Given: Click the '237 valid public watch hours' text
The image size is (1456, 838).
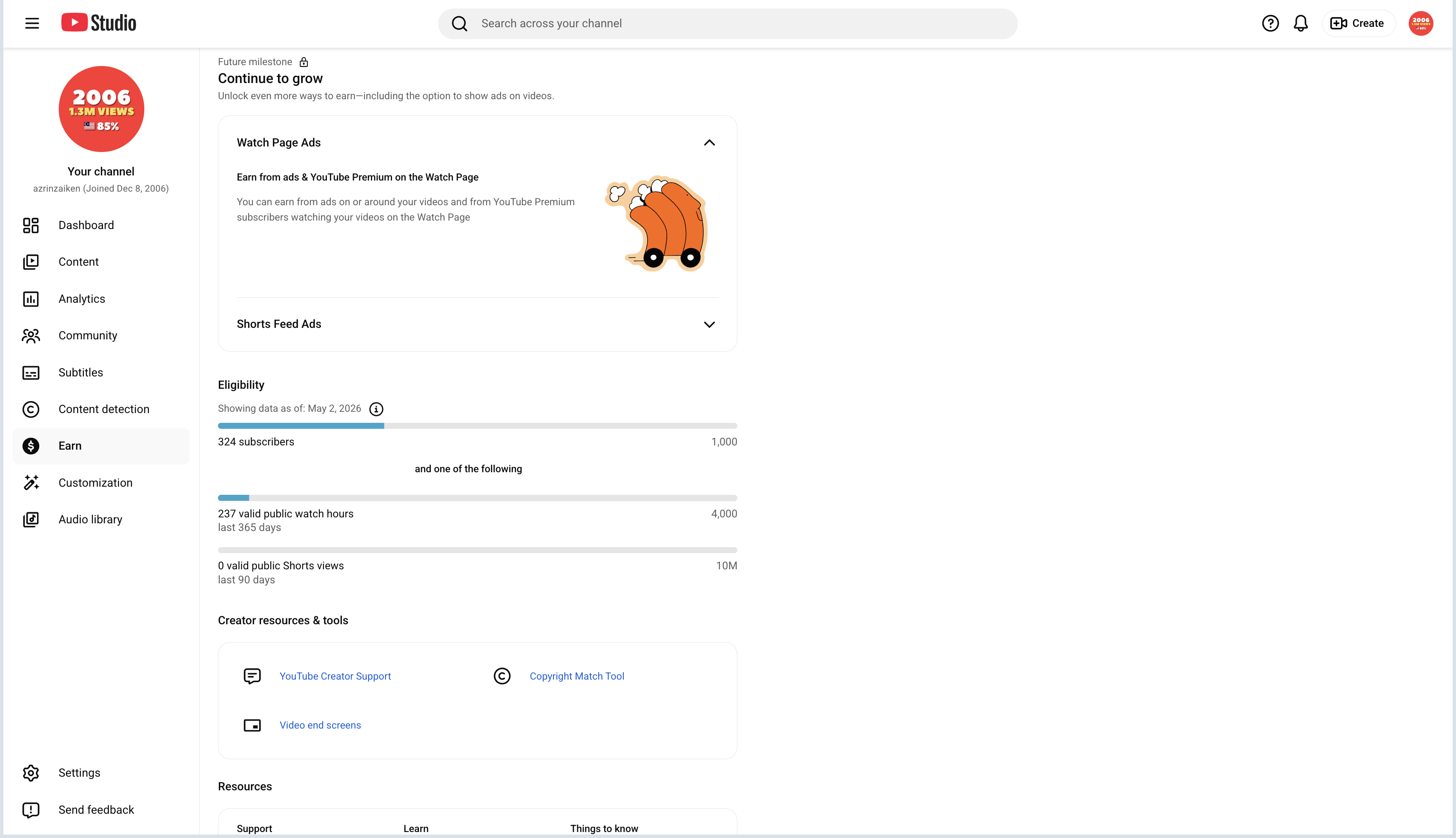Looking at the screenshot, I should point(285,514).
